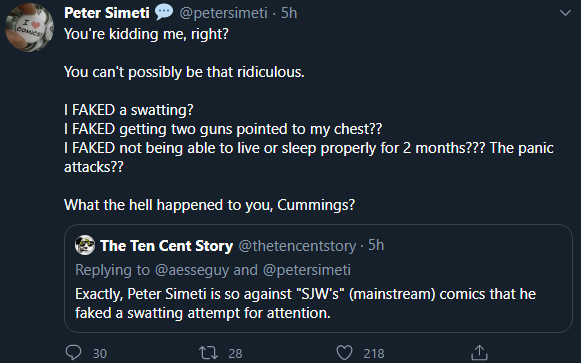This screenshot has height=363, width=581.
Task: Click the @petersimeti mention in reply line
Action: pos(306,270)
